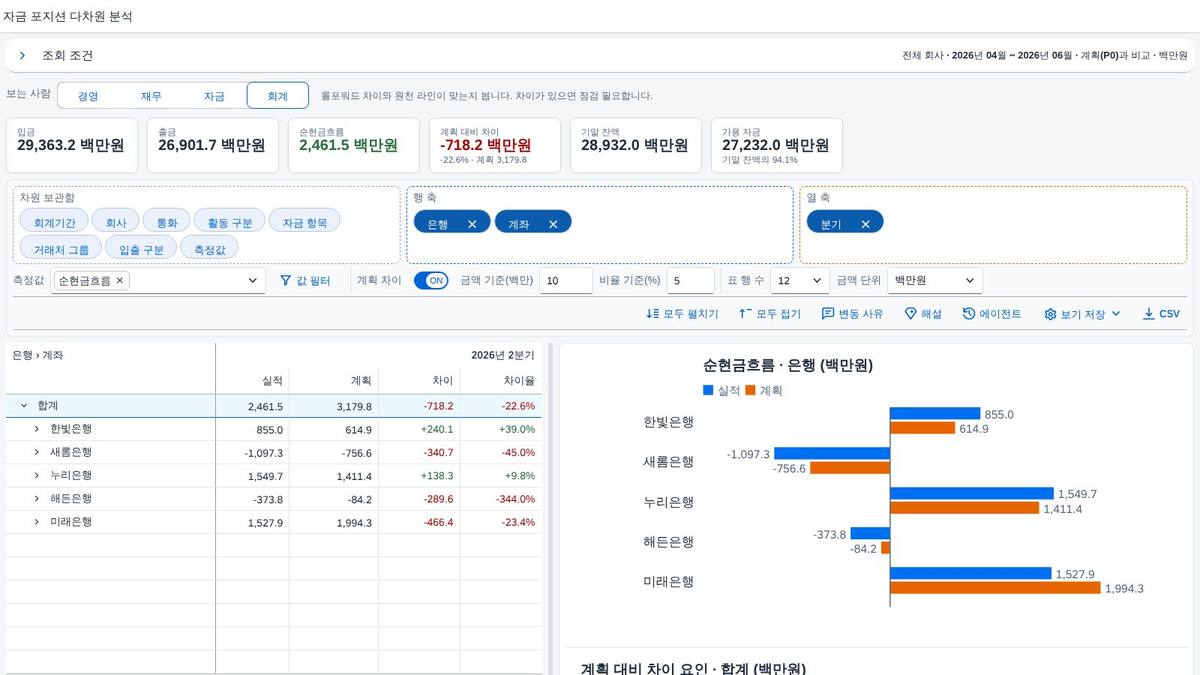Select the 경영 viewer tab
This screenshot has width=1200, height=675.
pos(89,96)
